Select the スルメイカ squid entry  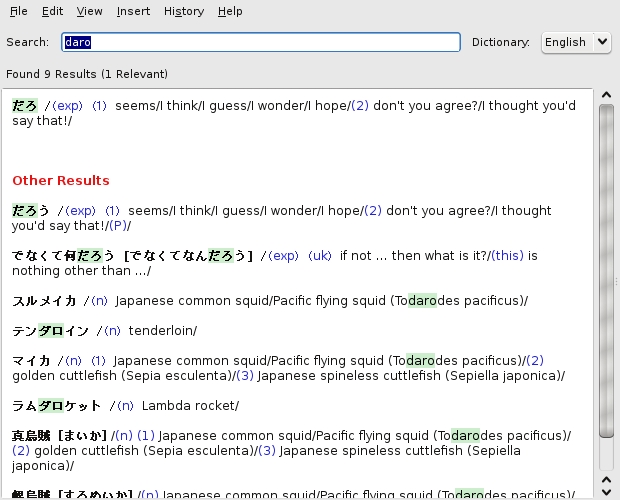pos(46,301)
